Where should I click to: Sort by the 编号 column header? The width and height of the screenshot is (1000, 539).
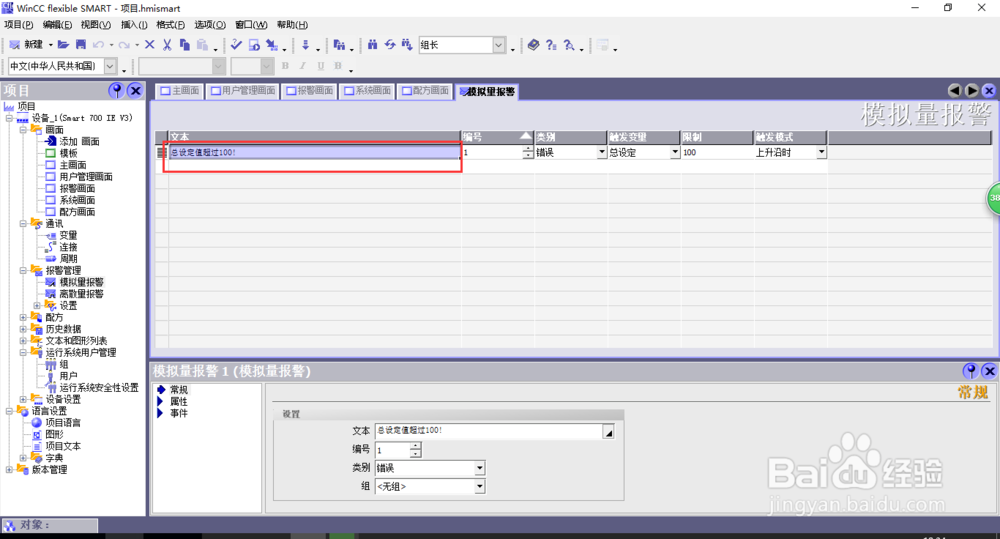click(x=497, y=137)
